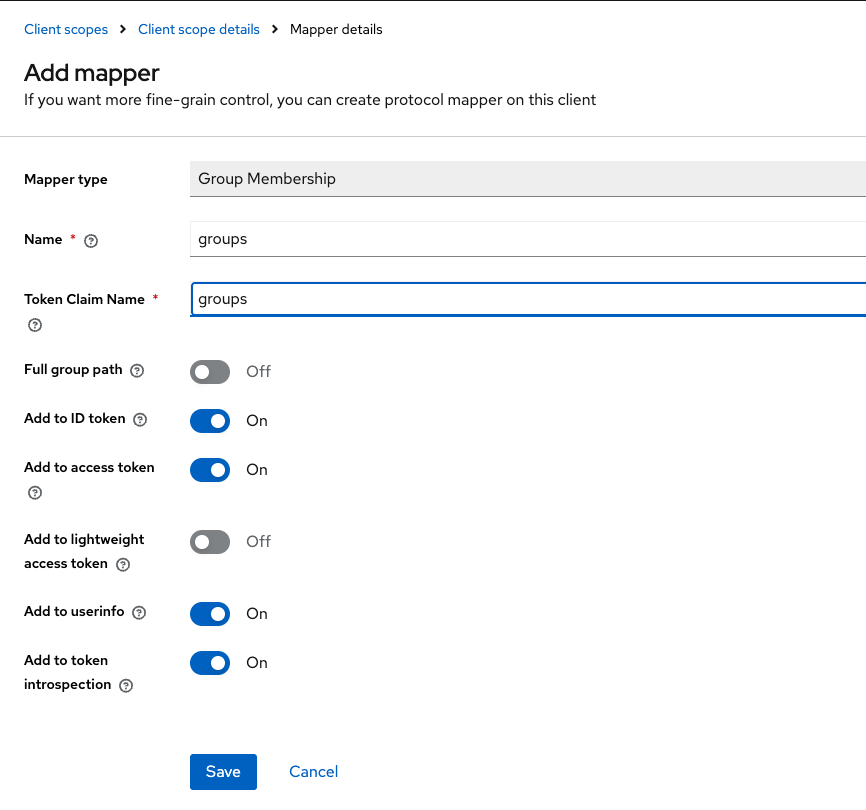The image size is (866, 810).
Task: Cancel adding the mapper
Action: tap(313, 772)
